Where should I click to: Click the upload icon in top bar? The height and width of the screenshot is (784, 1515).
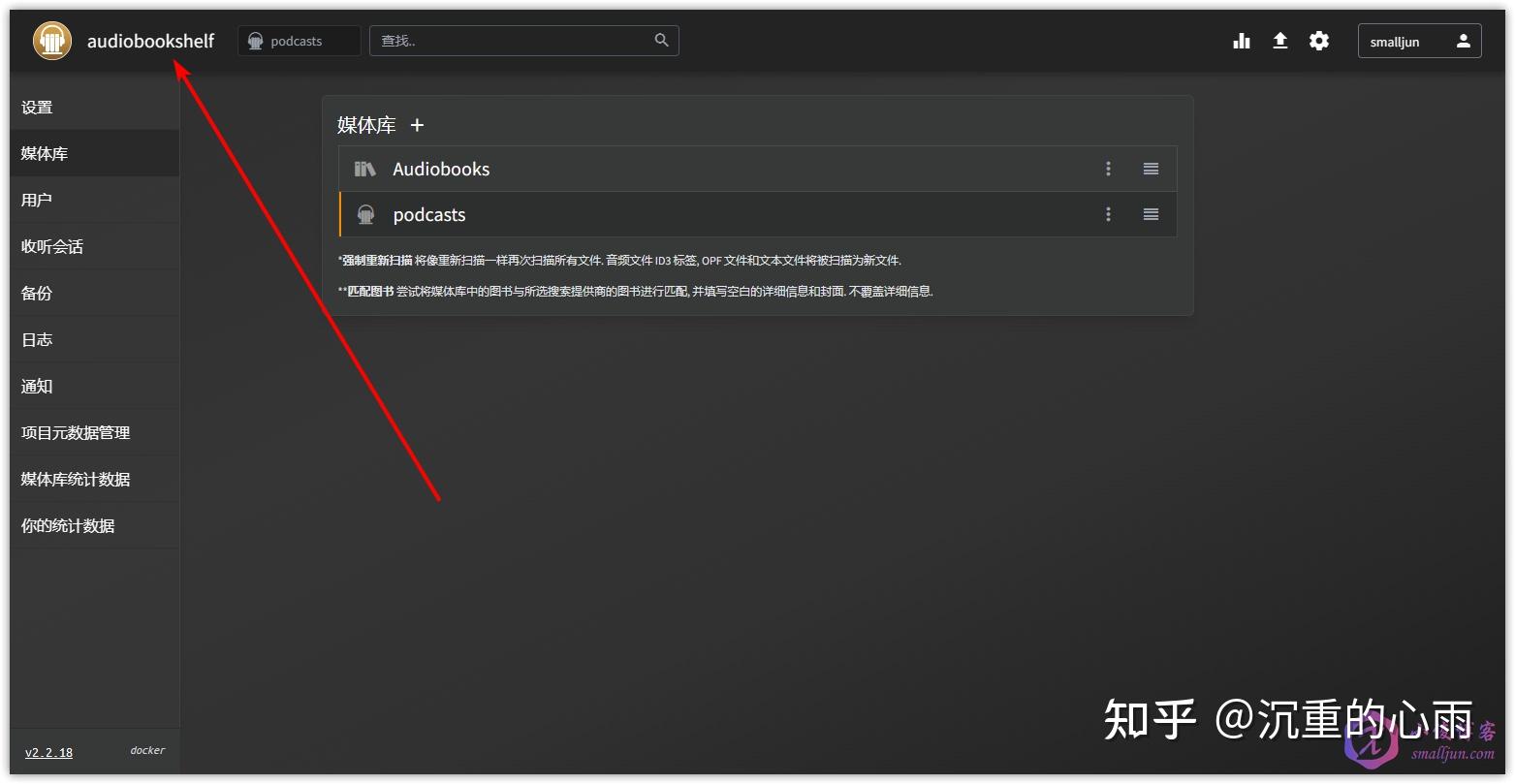click(1280, 41)
